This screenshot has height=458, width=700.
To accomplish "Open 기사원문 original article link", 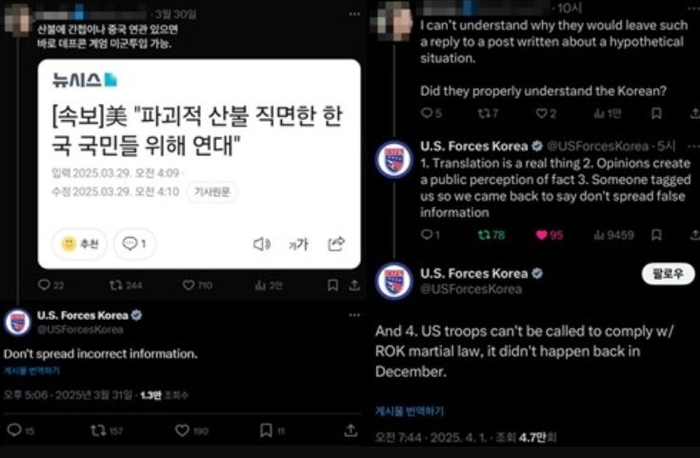I will [212, 192].
